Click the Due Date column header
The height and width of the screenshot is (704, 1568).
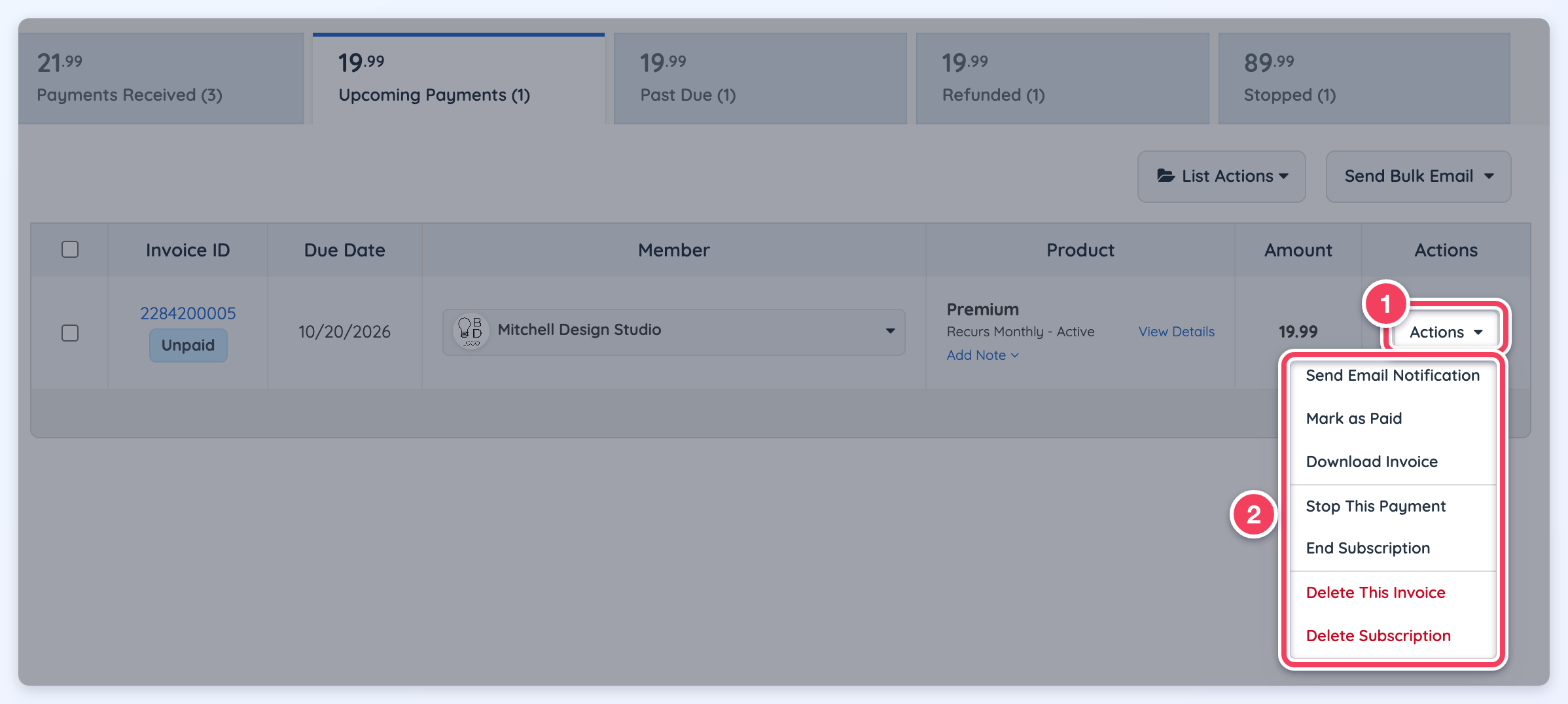tap(344, 250)
